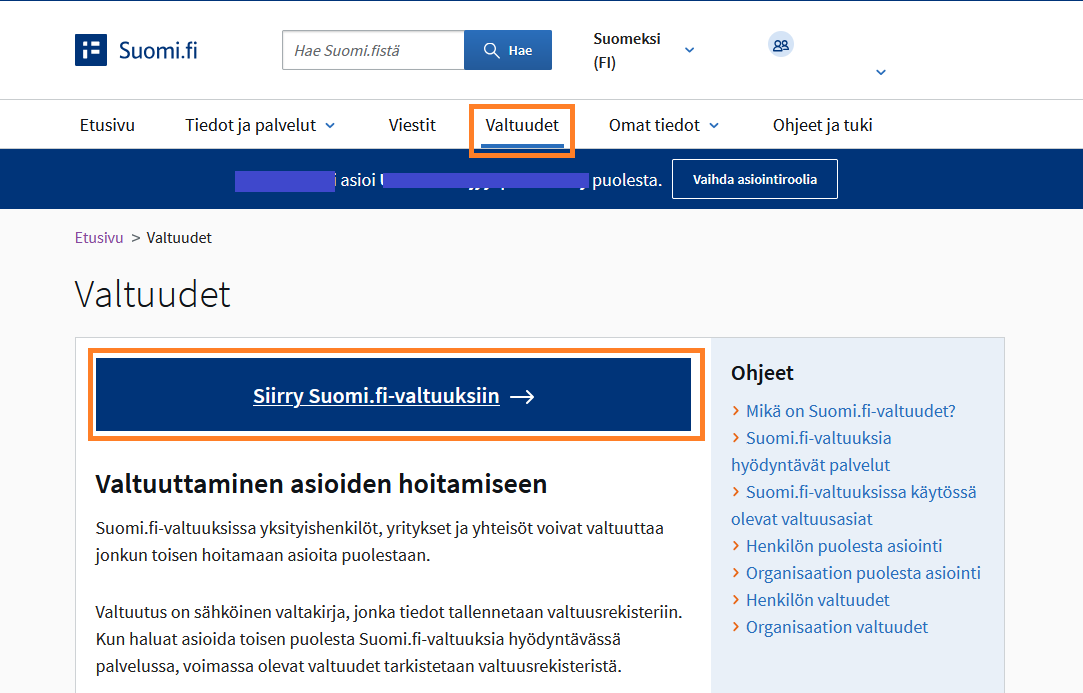
Task: Click the magnifying glass search icon
Action: click(x=491, y=50)
